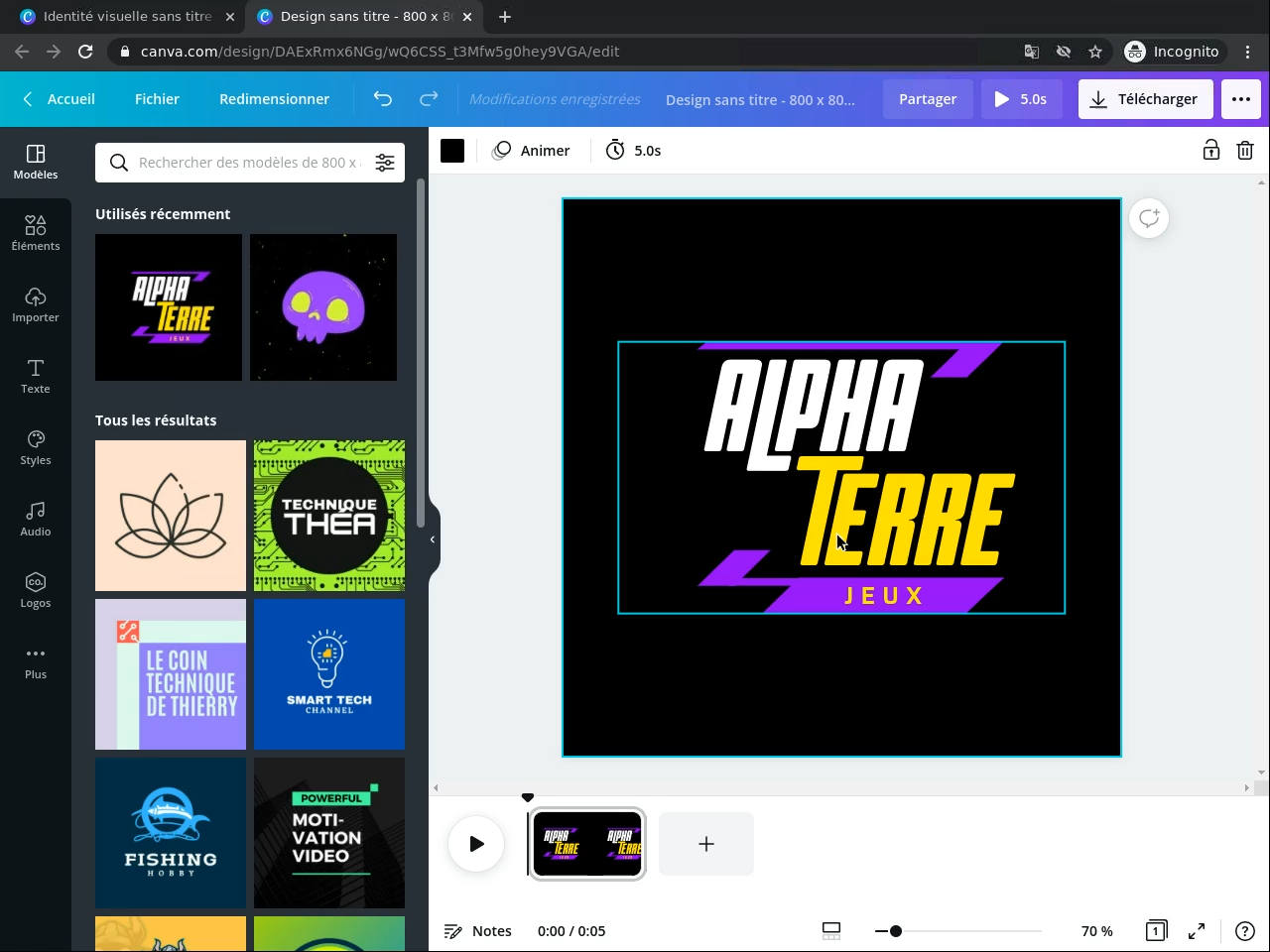The width and height of the screenshot is (1270, 952).
Task: Enter fullscreen presentation mode
Action: (1197, 931)
